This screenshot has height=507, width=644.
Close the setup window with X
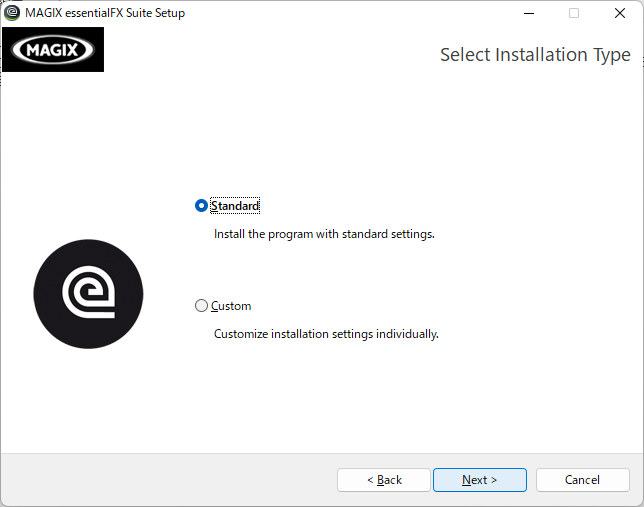(x=620, y=13)
